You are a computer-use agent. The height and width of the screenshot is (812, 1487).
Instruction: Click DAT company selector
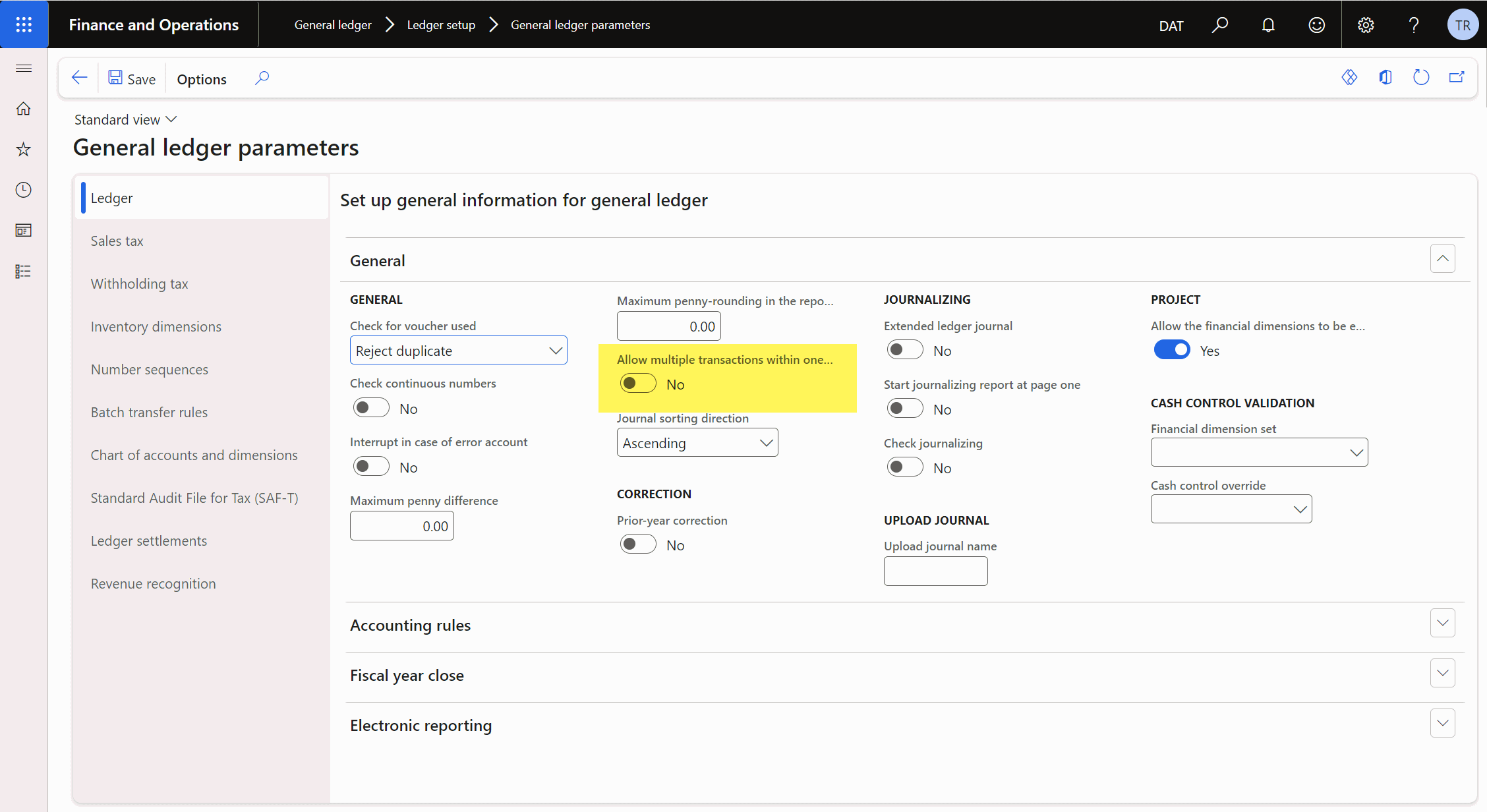click(1171, 26)
